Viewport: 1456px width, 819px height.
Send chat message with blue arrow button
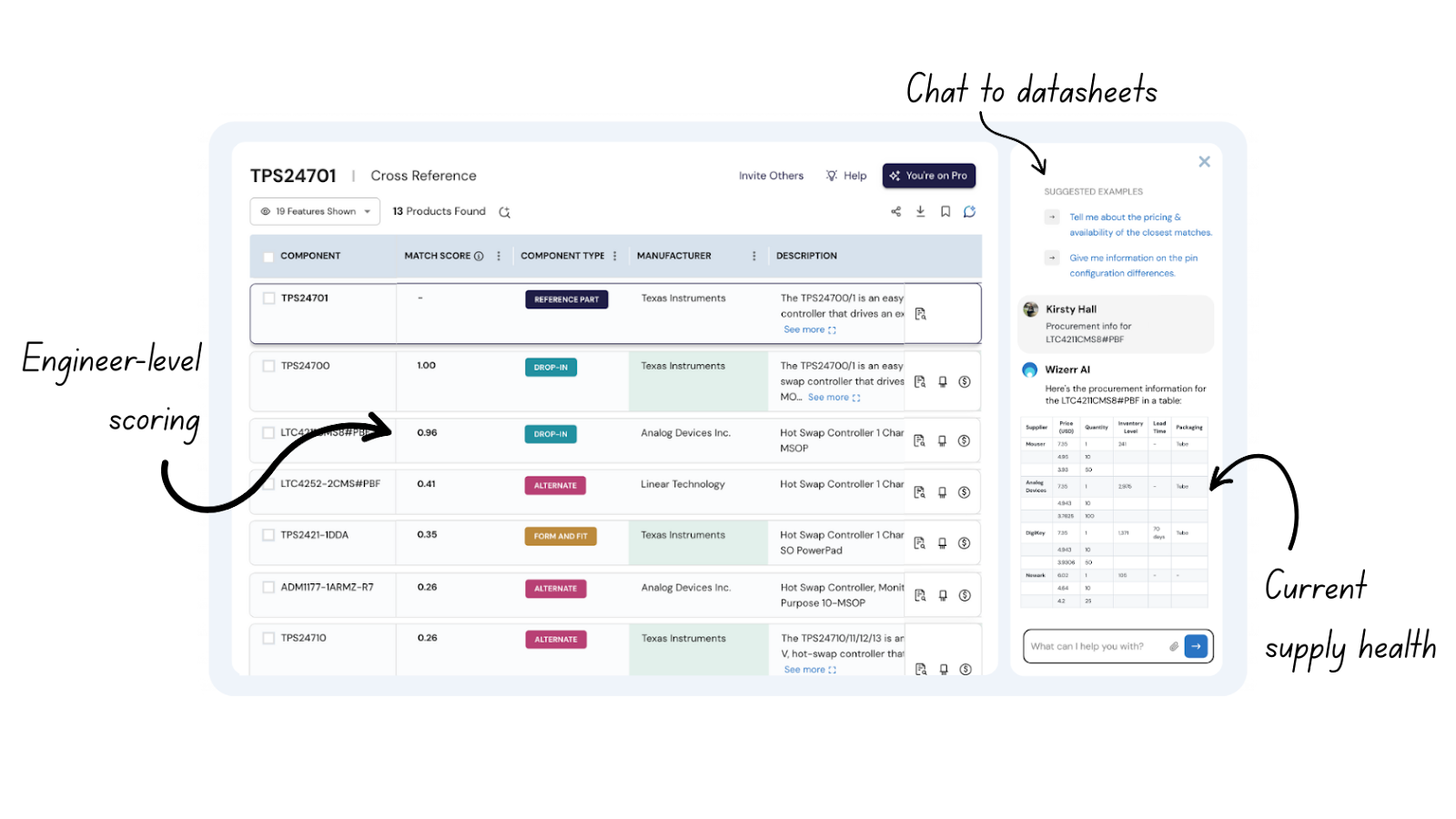(1196, 646)
